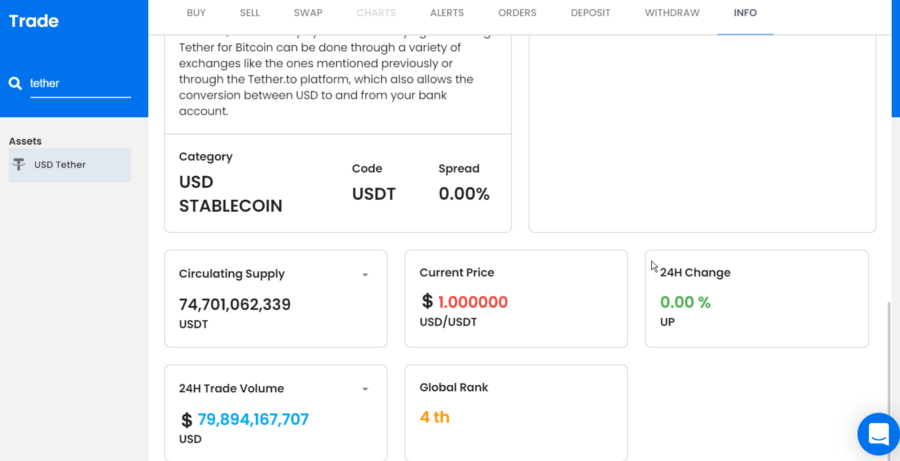Open the ORDERS tab
Viewport: 900px width, 461px height.
[x=517, y=13]
